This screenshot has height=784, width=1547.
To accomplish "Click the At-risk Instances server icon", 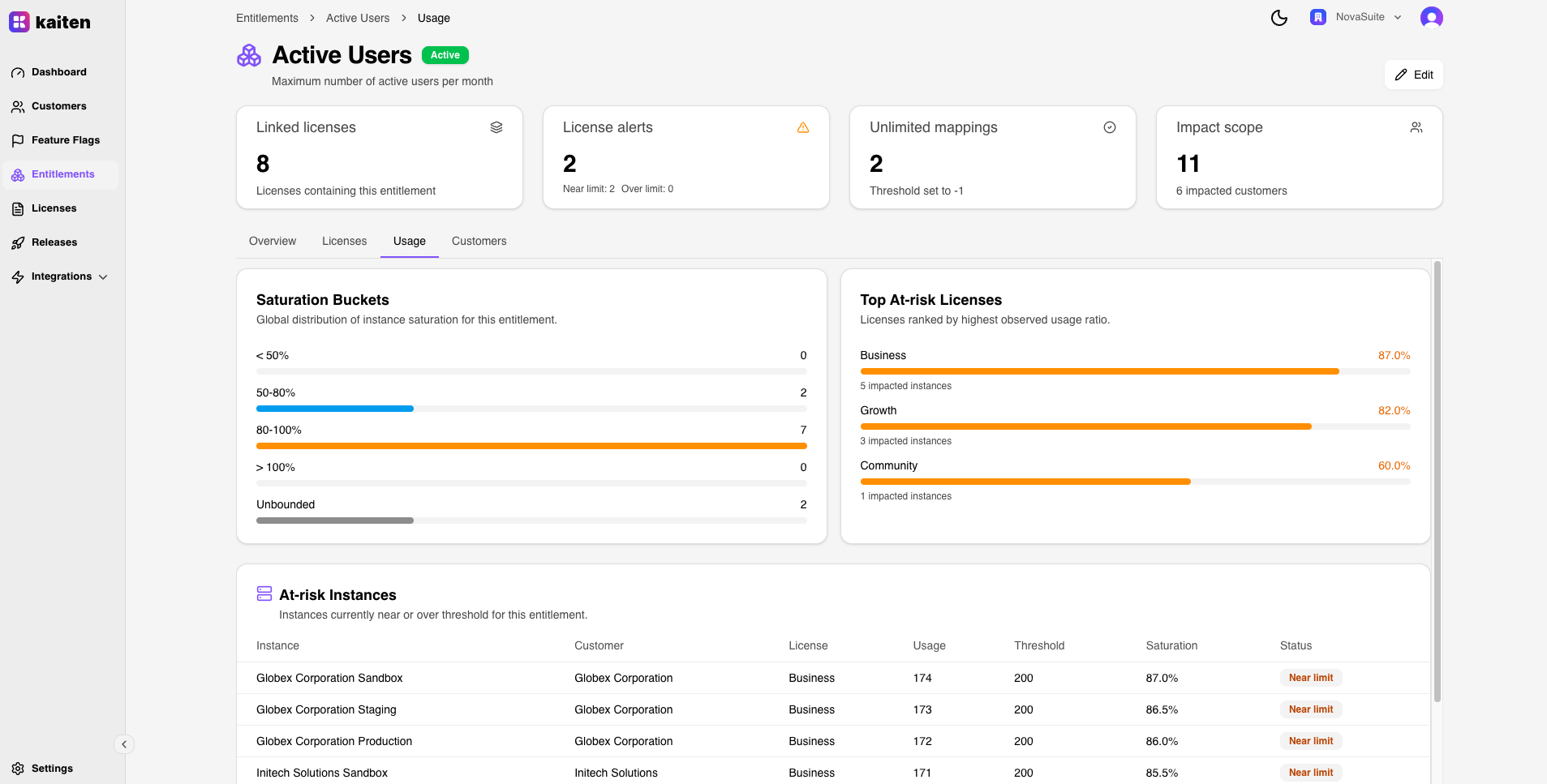I will (264, 594).
